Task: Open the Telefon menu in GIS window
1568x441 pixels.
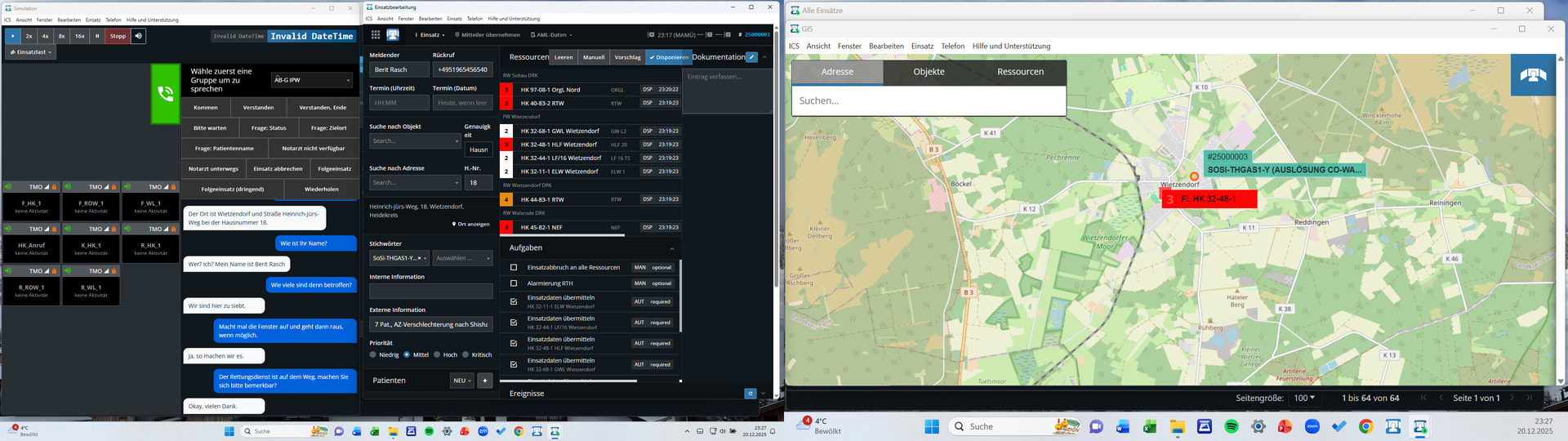Action: point(952,47)
